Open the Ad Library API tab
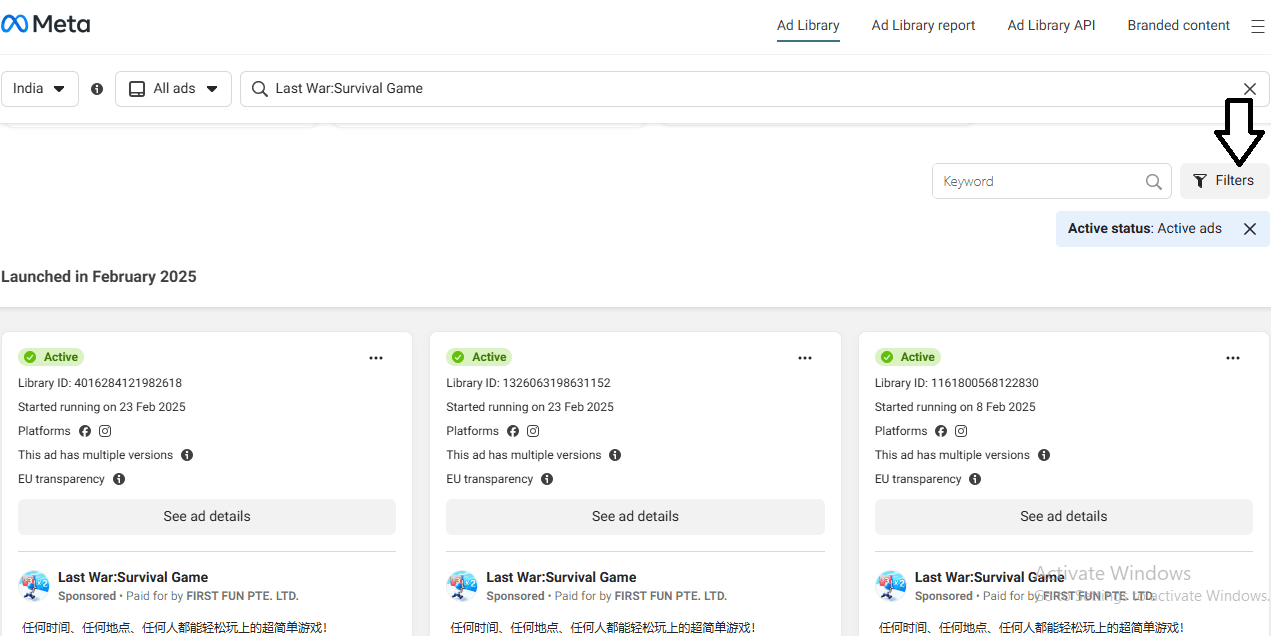This screenshot has height=636, width=1271. click(x=1051, y=26)
